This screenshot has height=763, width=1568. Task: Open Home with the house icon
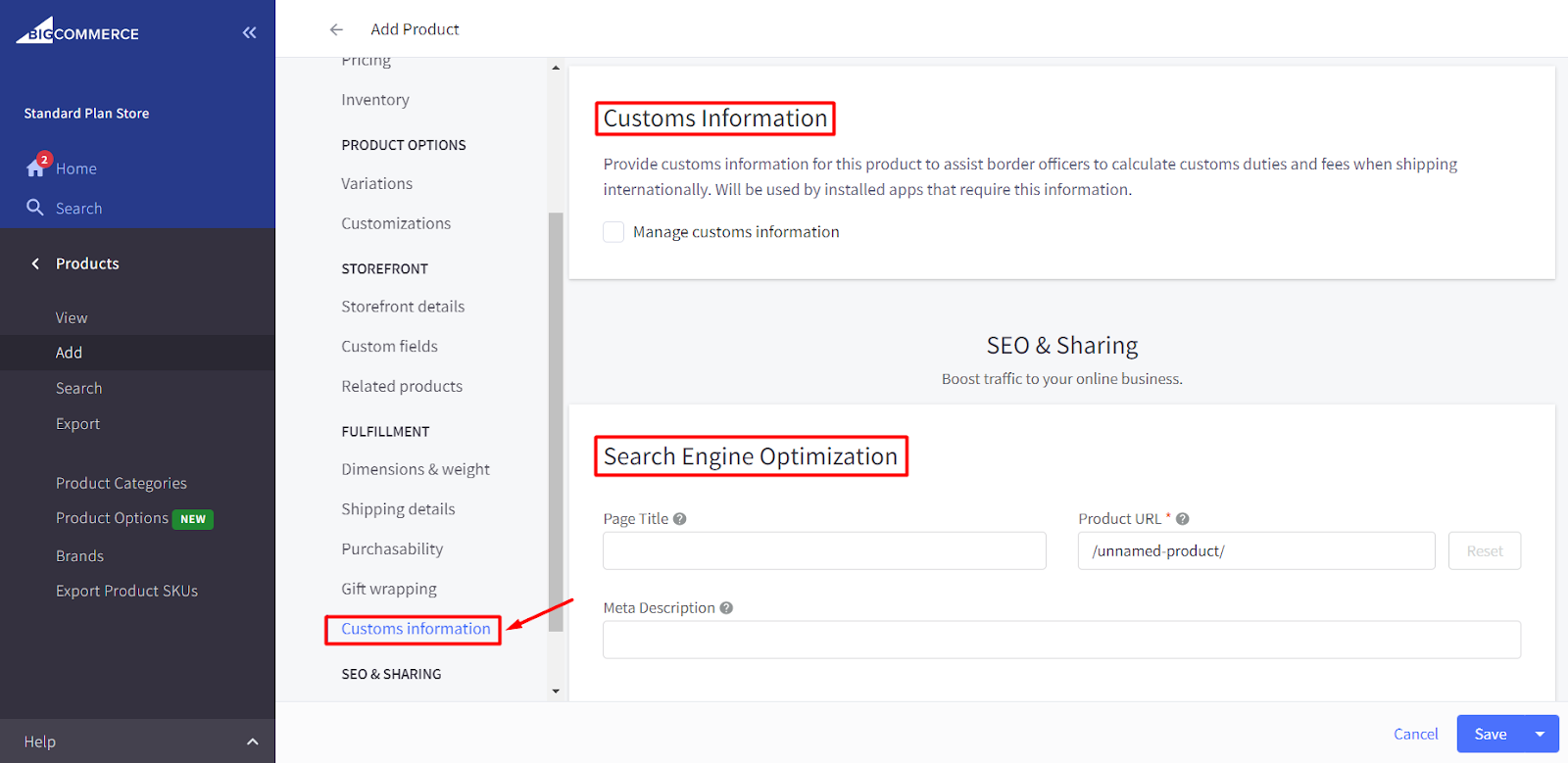[x=36, y=167]
